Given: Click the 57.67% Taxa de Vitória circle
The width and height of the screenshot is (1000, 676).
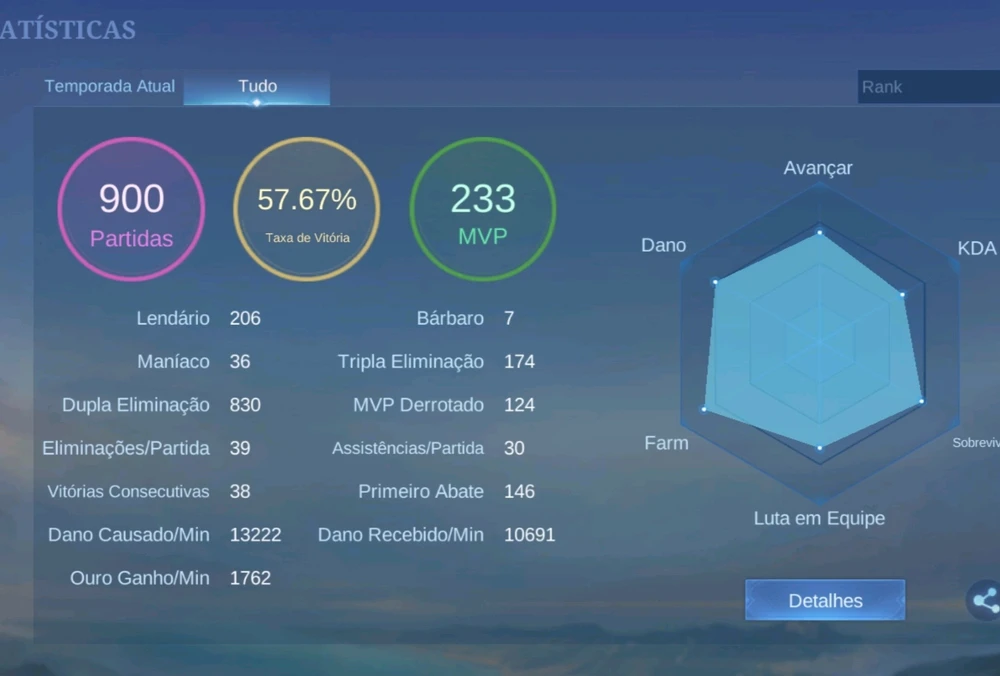Looking at the screenshot, I should (306, 210).
